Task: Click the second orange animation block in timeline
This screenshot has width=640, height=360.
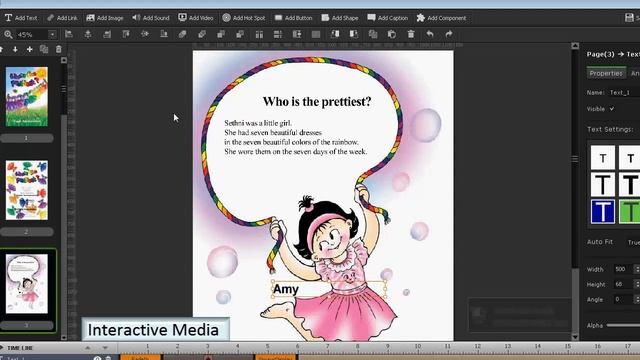Action: tap(276, 358)
